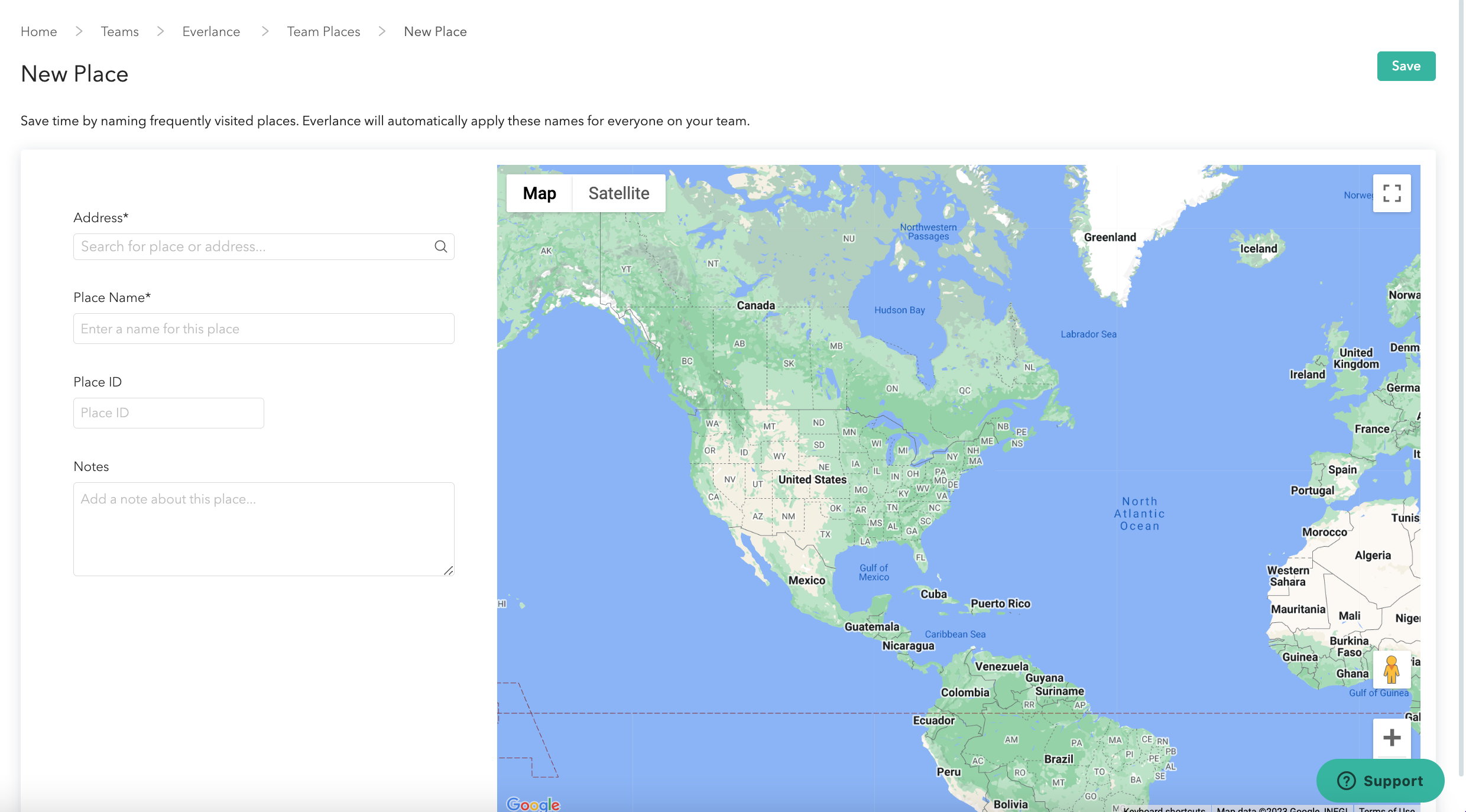
Task: Click the resize handle of Notes box
Action: pos(449,570)
